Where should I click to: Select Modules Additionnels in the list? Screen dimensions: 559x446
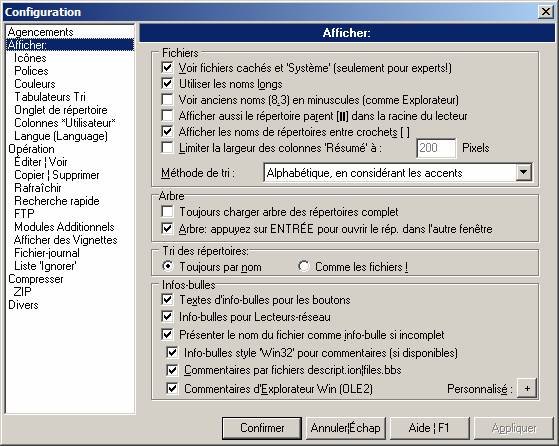point(64,227)
